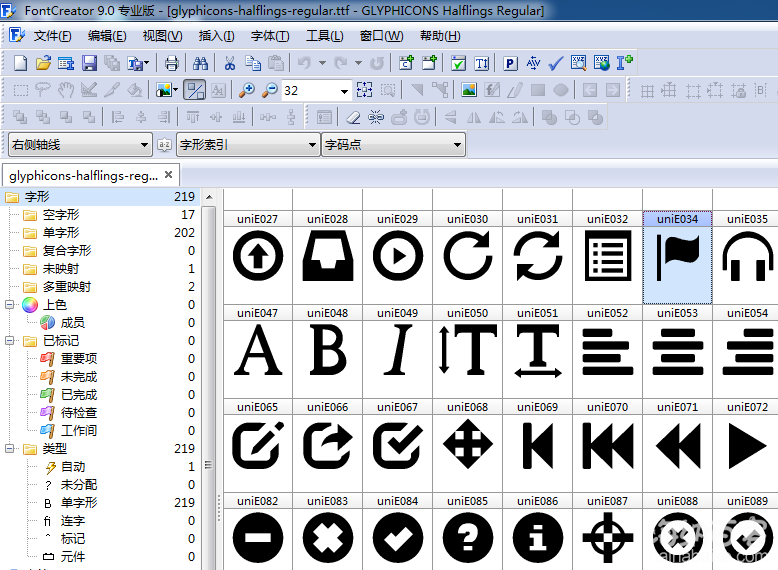Image resolution: width=778 pixels, height=570 pixels.
Task: Open the 窗口(W) menu
Action: 381,36
